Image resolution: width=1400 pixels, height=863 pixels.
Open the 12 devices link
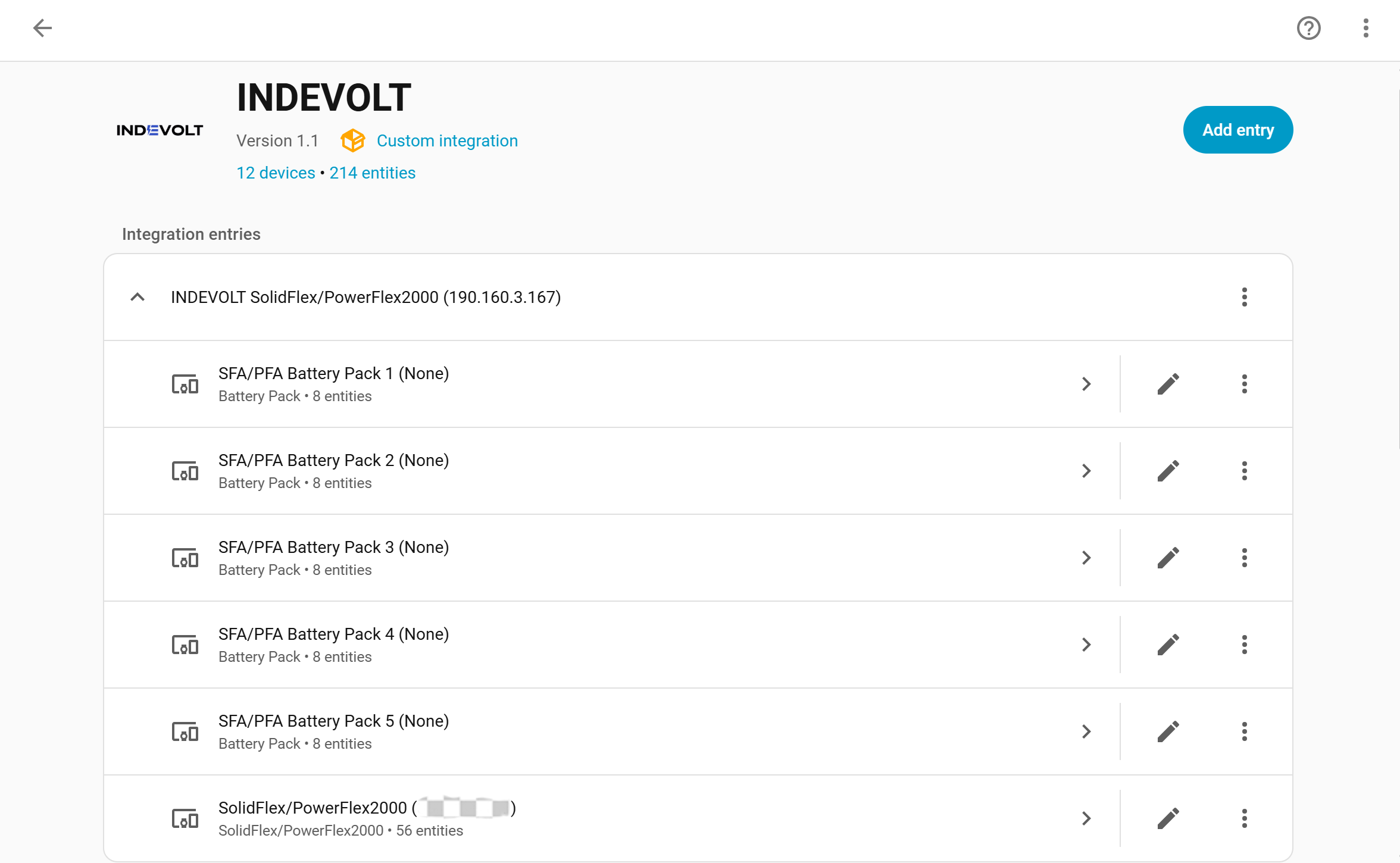click(276, 173)
